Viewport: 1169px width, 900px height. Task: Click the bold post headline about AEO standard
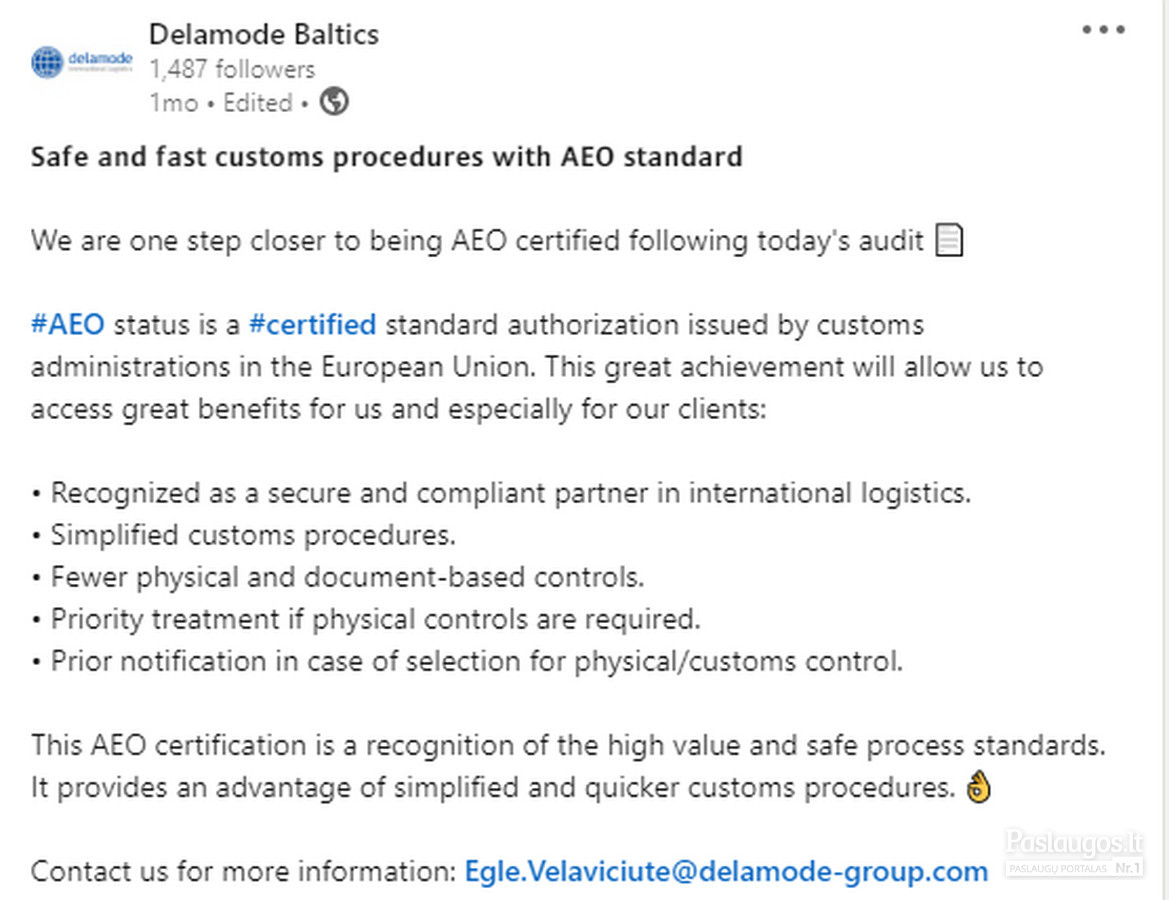[387, 157]
